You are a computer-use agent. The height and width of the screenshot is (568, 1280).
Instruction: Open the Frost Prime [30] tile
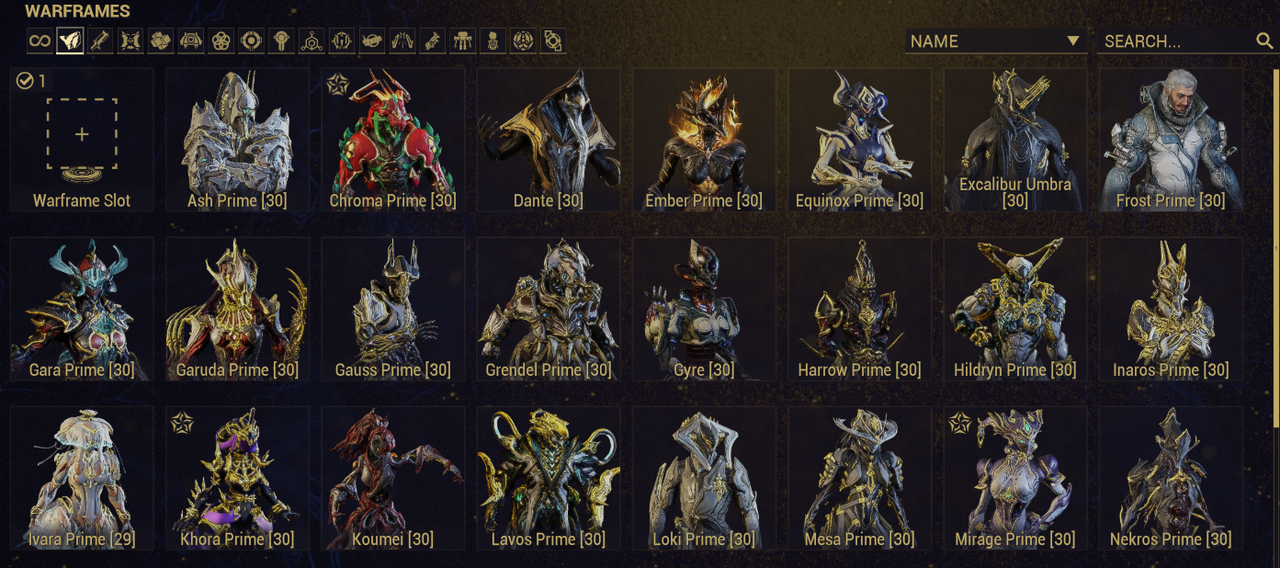[x=1171, y=139]
